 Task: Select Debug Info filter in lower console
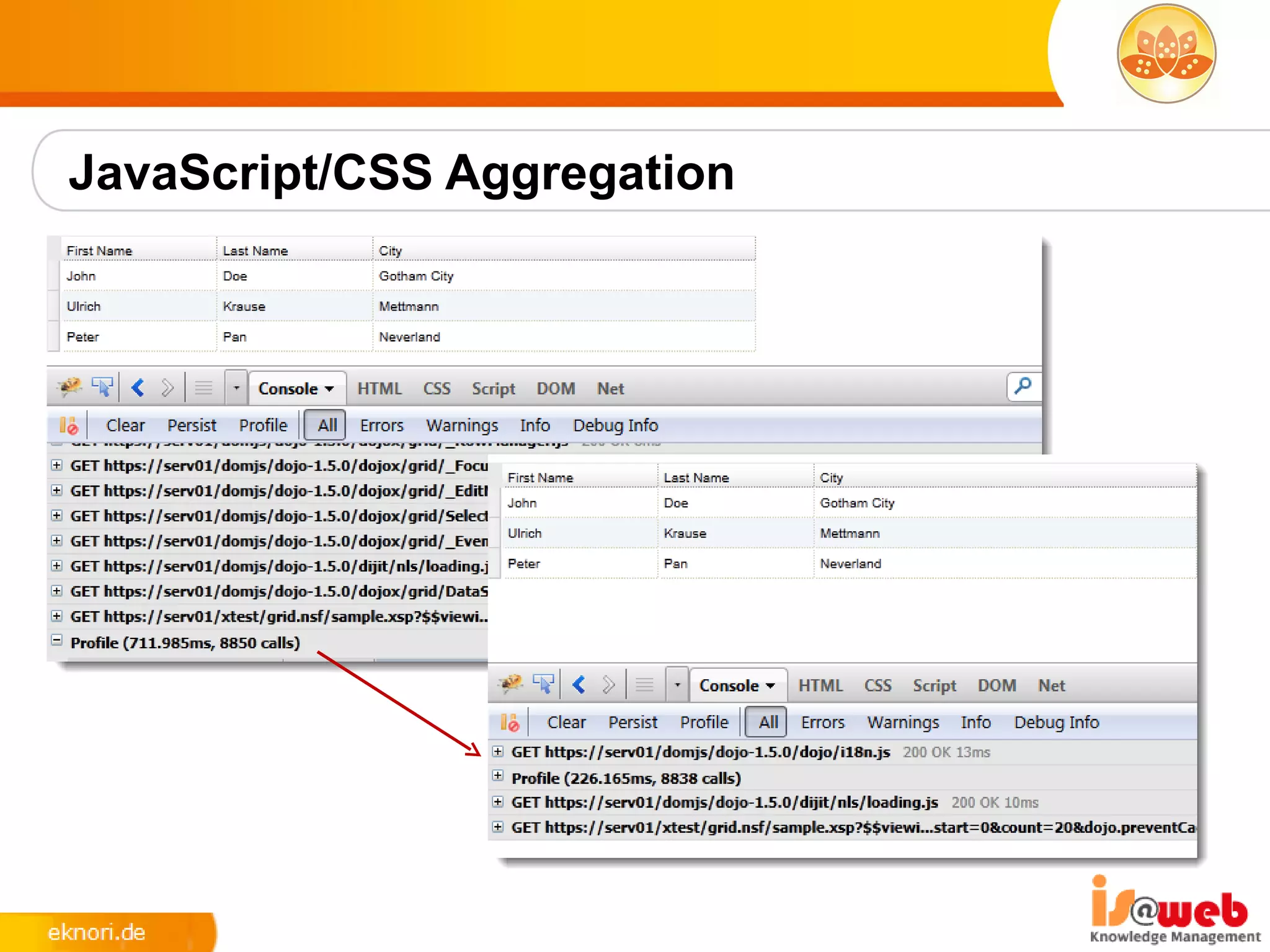1056,722
